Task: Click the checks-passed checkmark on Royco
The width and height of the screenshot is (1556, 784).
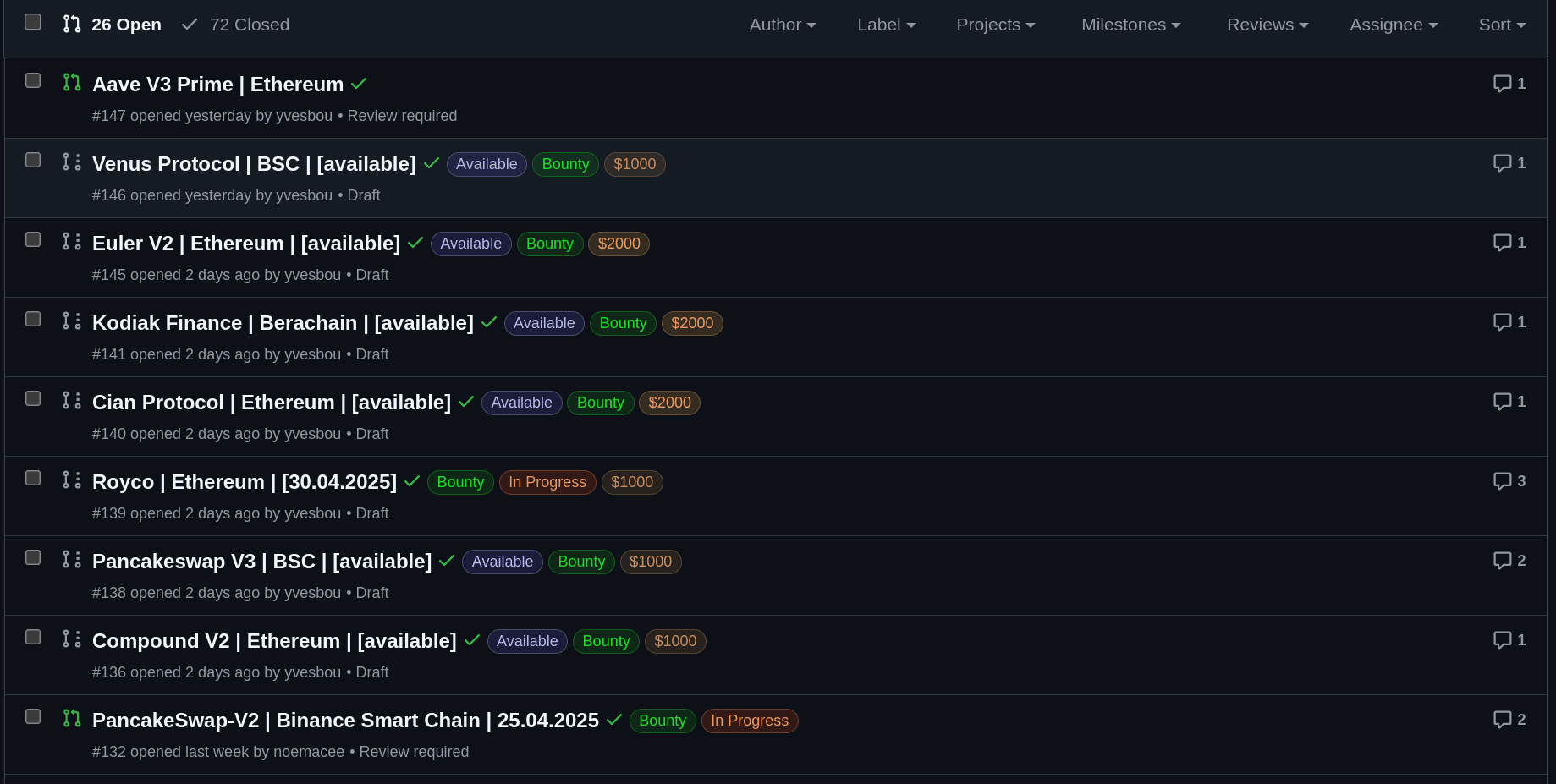Action: 412,481
